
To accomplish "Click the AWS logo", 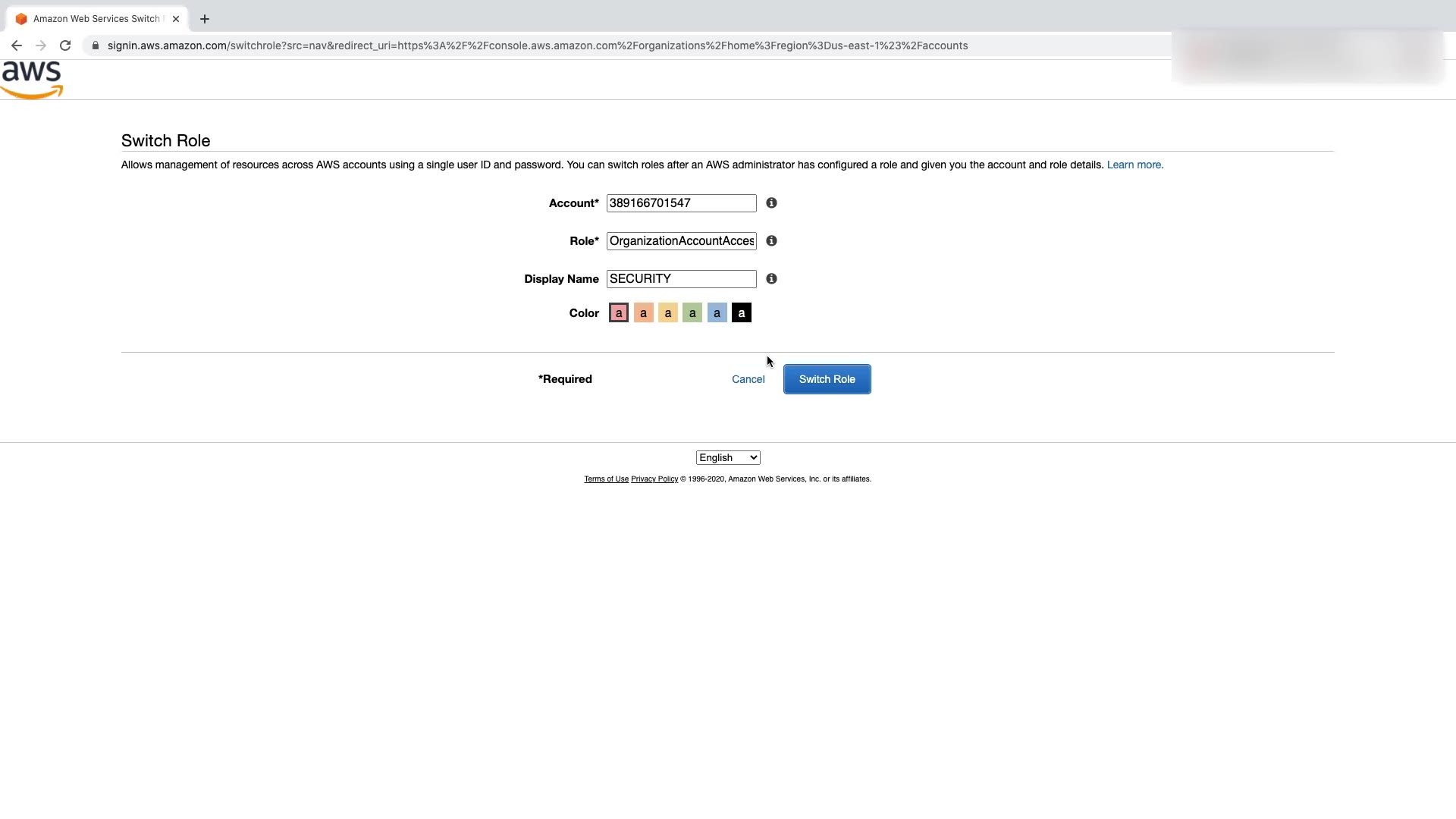I will (32, 80).
